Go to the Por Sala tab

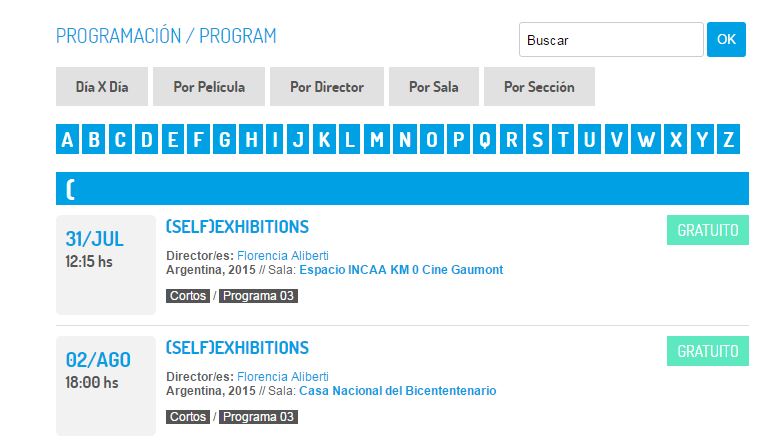tap(434, 87)
